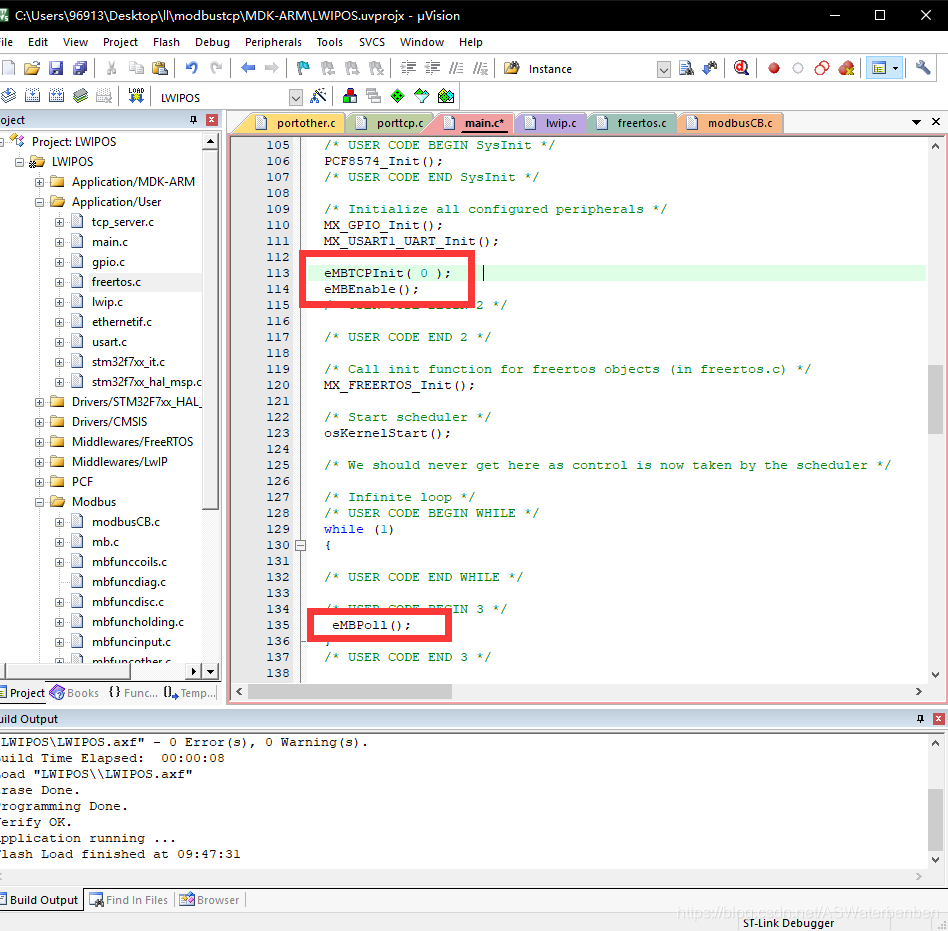Open the Pack Installer icon
This screenshot has width=948, height=931.
coord(446,96)
